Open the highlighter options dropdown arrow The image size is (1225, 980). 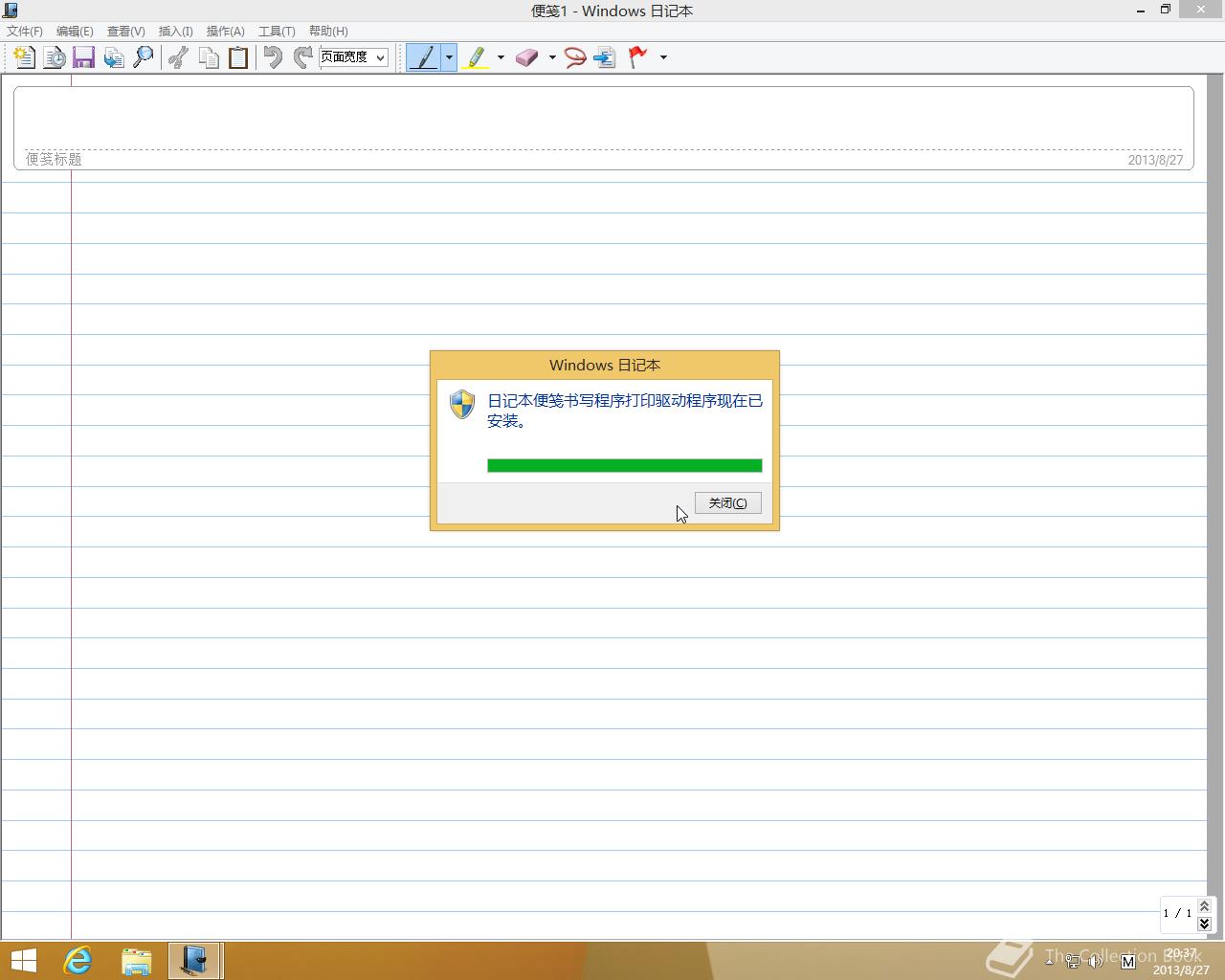point(501,57)
